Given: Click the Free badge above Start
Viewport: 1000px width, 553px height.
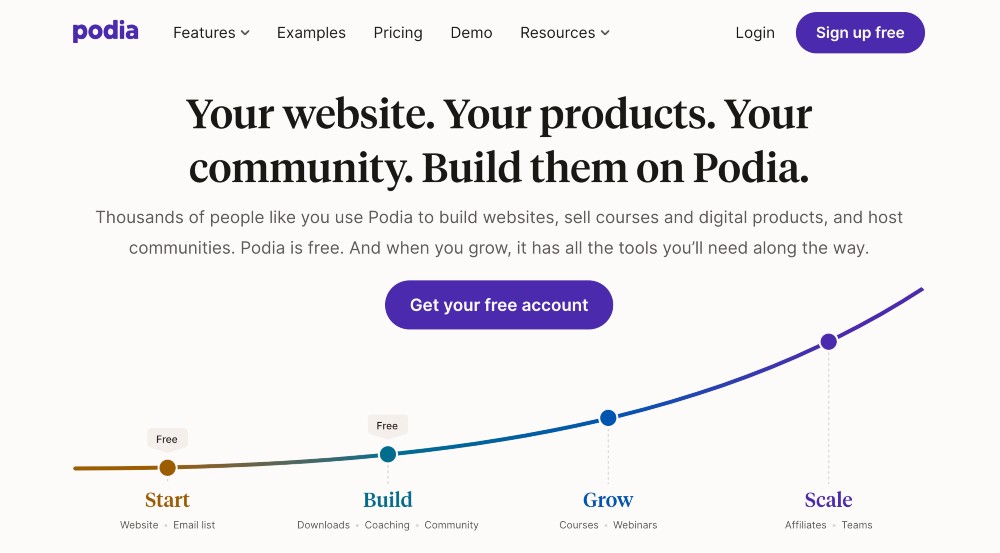Looking at the screenshot, I should 167,439.
